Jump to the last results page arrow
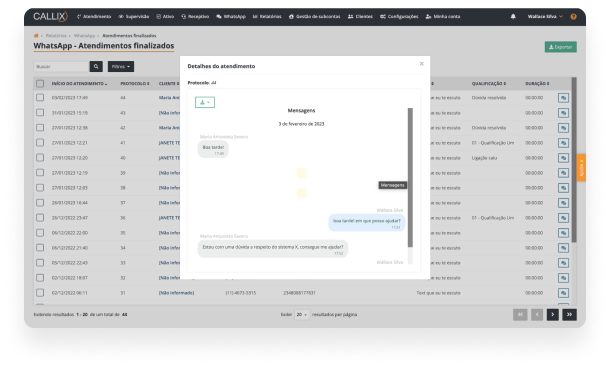610x368 pixels. (x=569, y=314)
